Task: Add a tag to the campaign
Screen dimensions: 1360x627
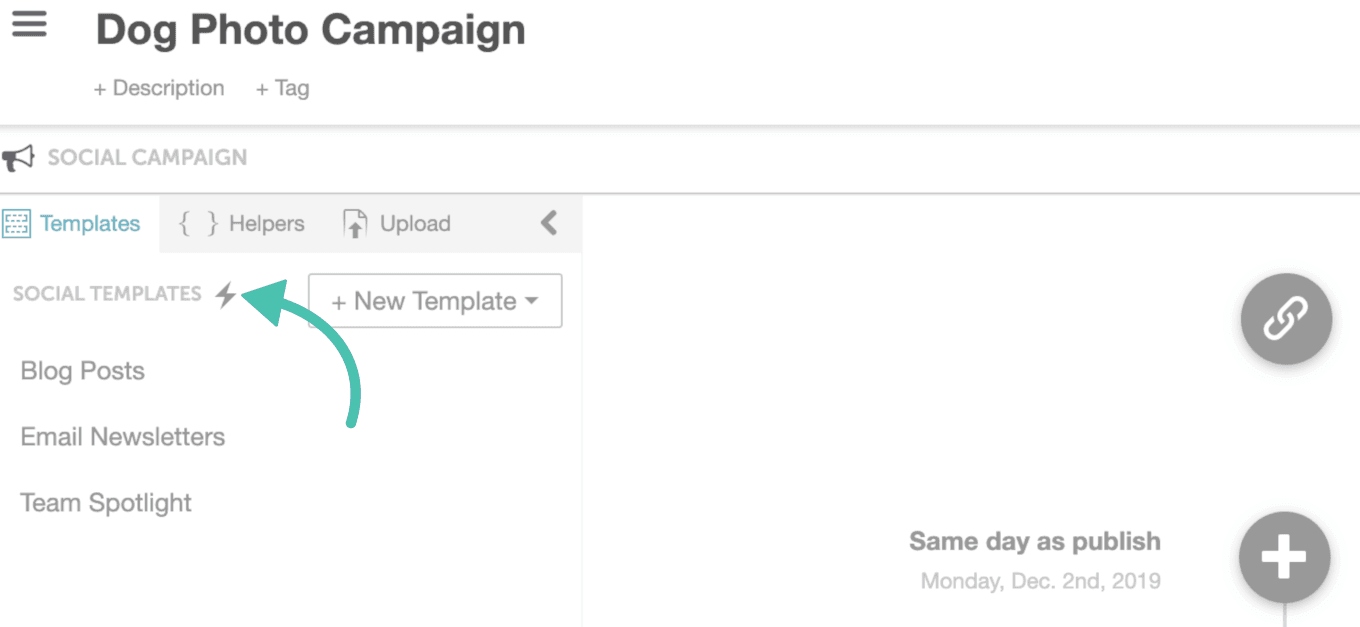Action: 282,88
